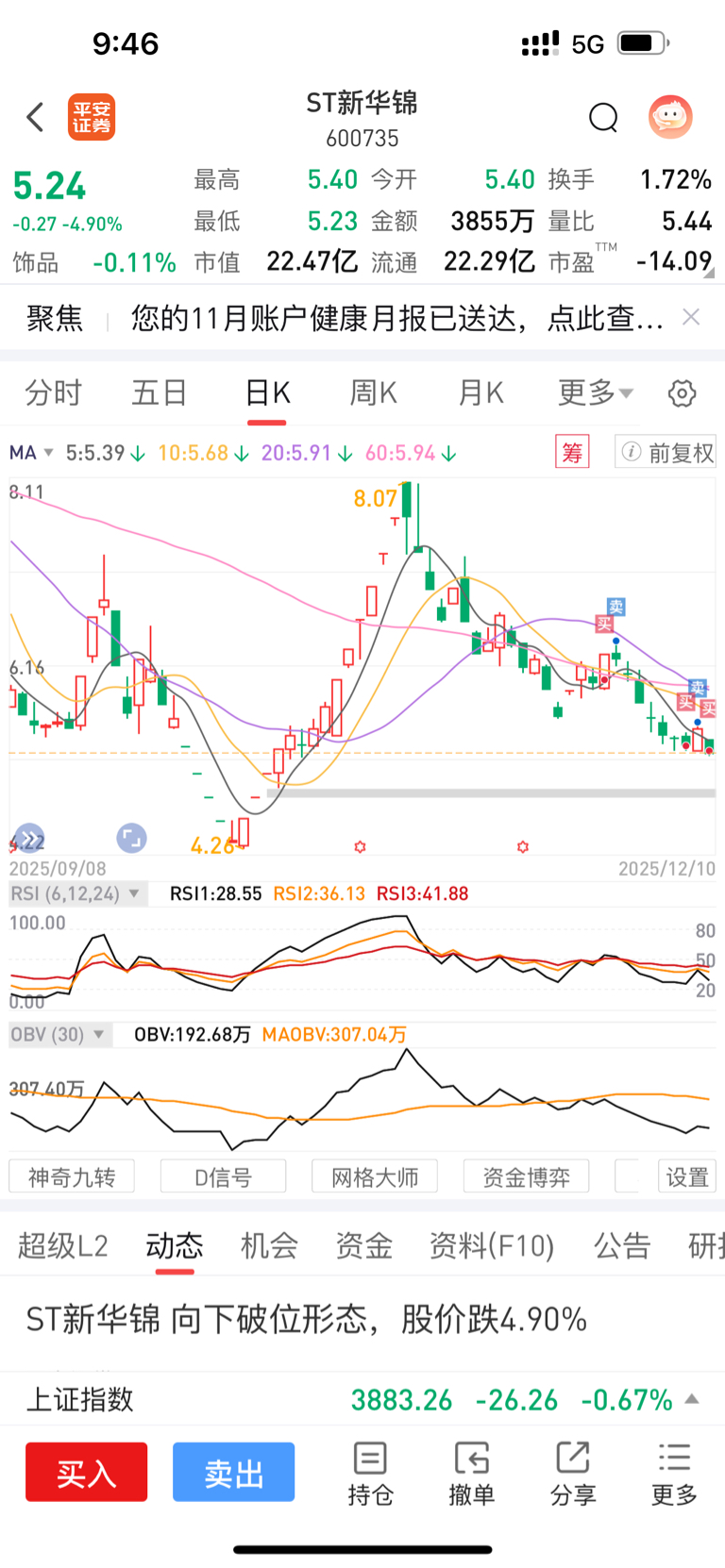Switch to 五日 chart tab

tap(160, 392)
